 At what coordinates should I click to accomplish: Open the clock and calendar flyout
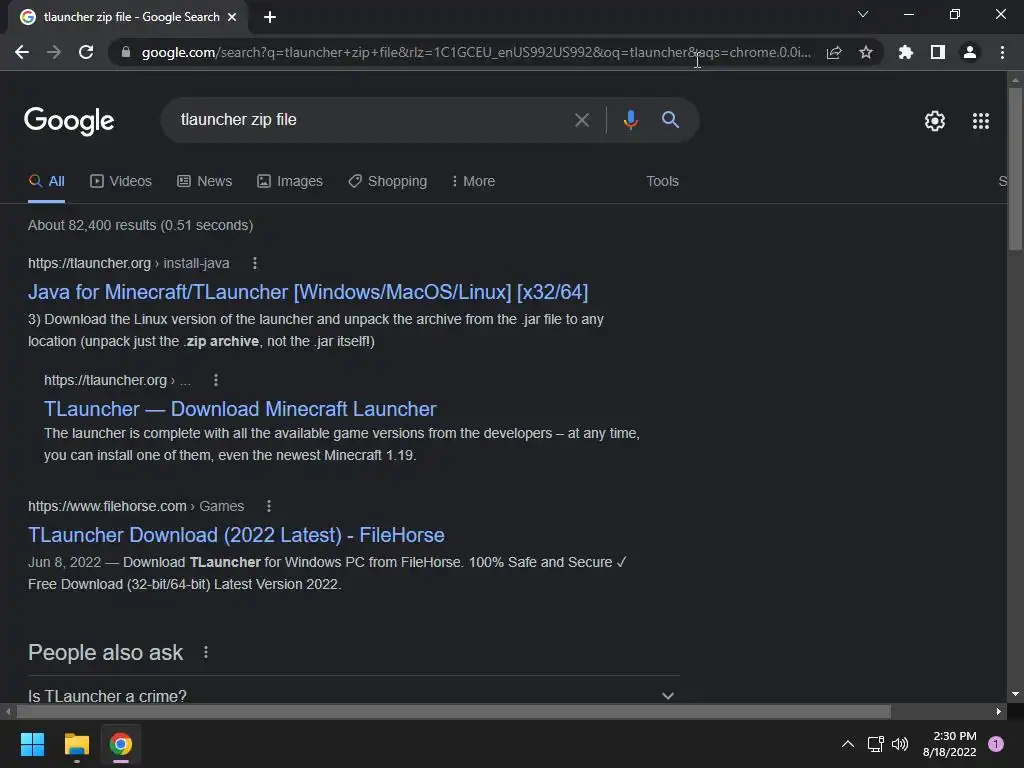tap(950, 744)
